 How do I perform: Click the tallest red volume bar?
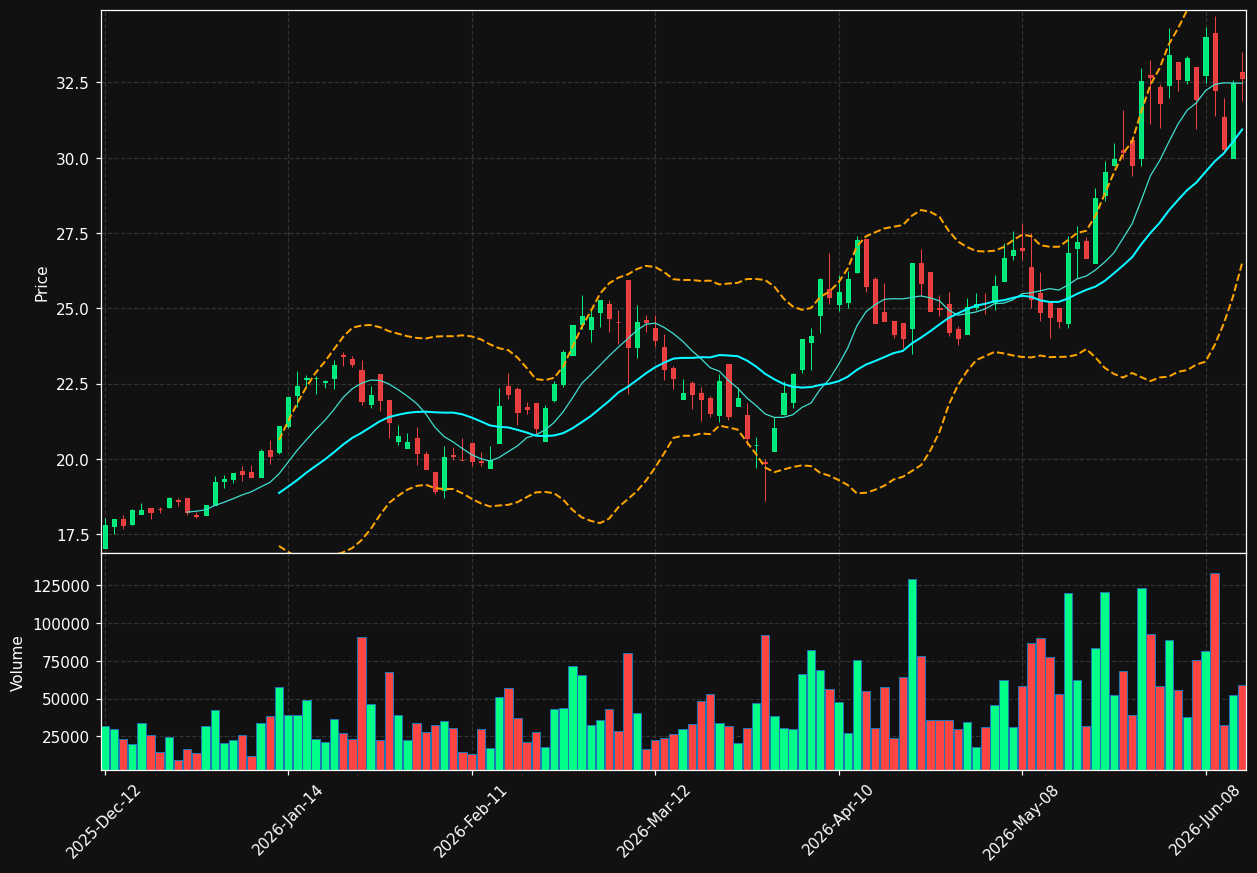click(x=1215, y=672)
